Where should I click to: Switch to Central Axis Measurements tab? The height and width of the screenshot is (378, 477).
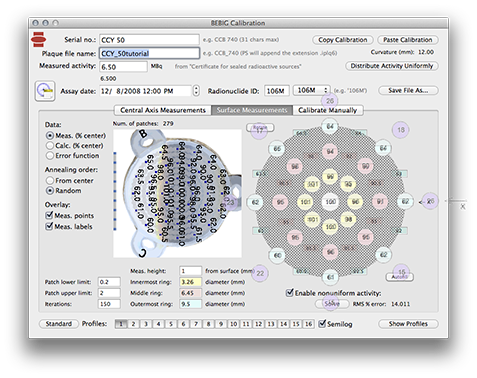click(163, 110)
